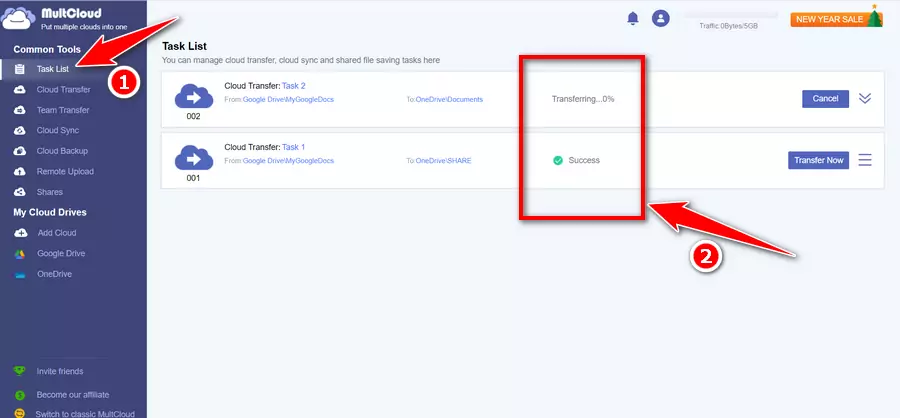Screen dimensions: 900x418
Task: Expand Task 2 details with double chevron
Action: pos(865,99)
